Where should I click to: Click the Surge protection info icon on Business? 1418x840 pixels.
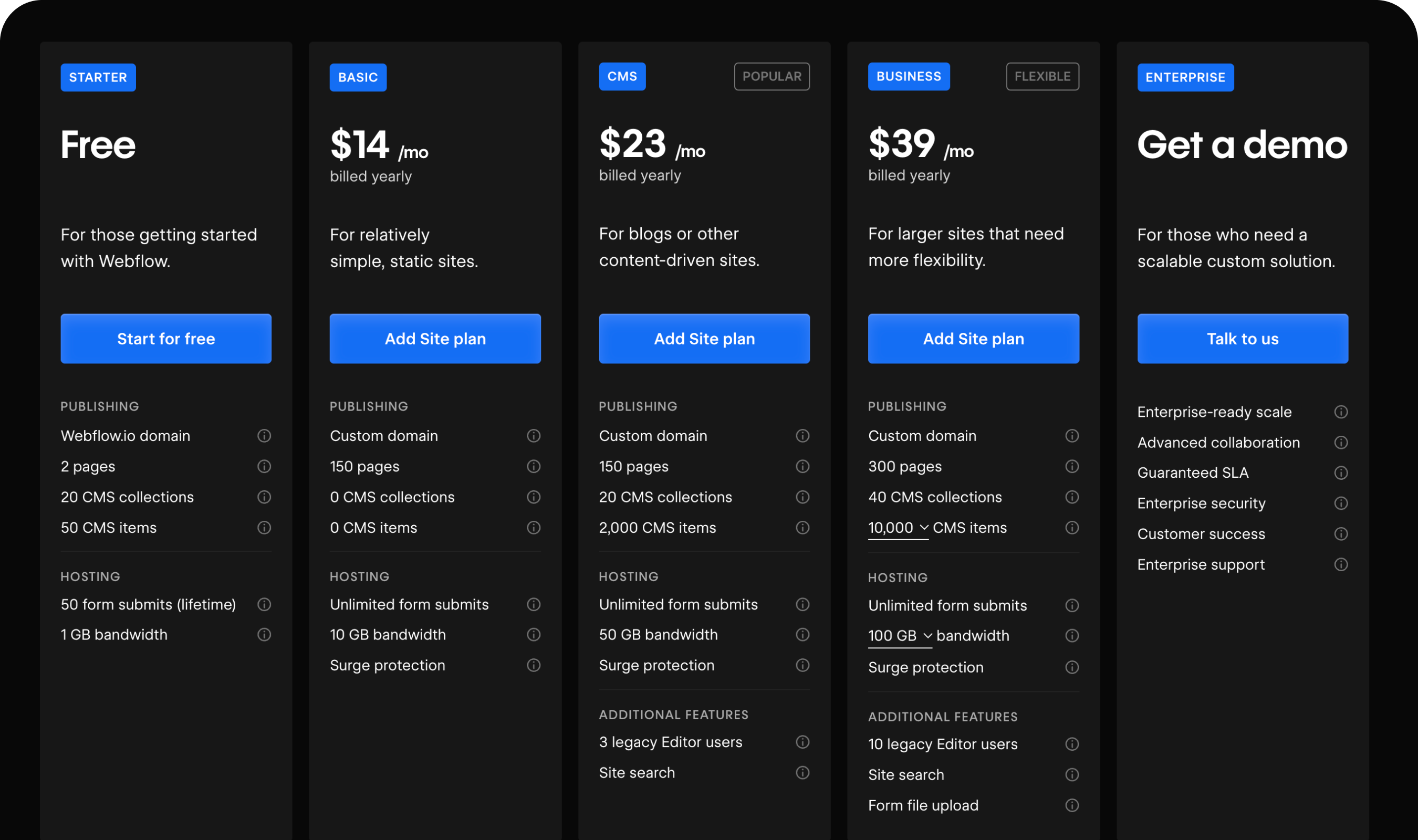pyautogui.click(x=1071, y=667)
